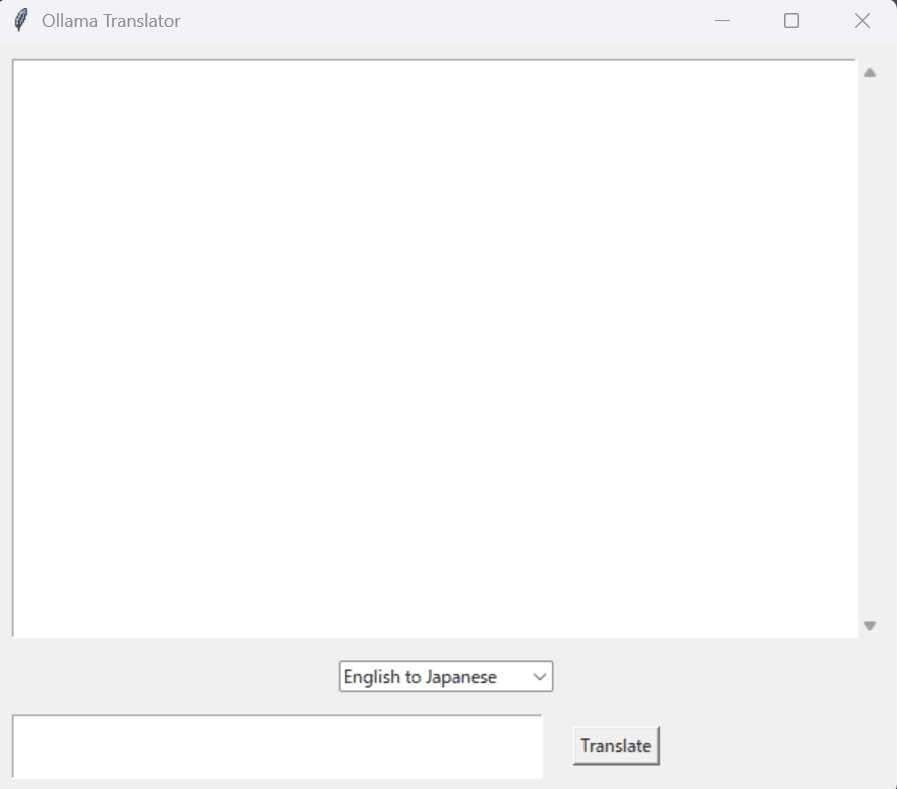Open the English to Japanese language dropdown

(446, 676)
